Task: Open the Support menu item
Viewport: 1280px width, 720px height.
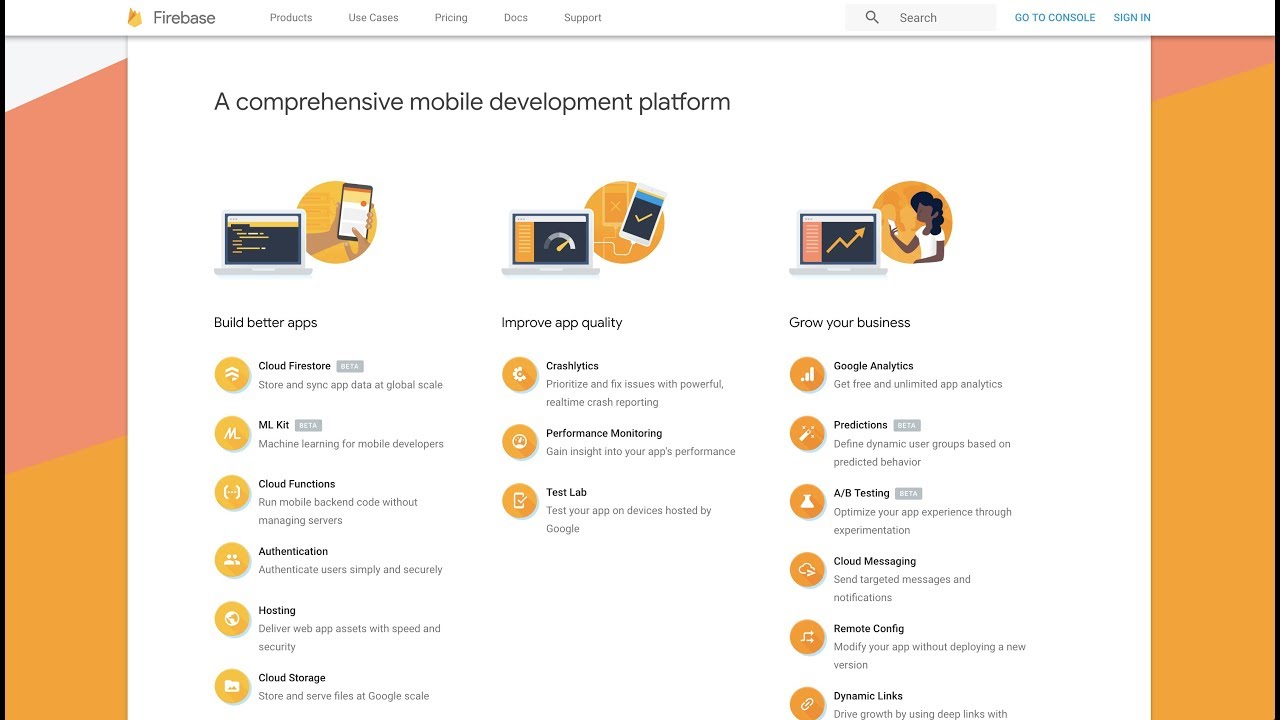Action: 583,18
